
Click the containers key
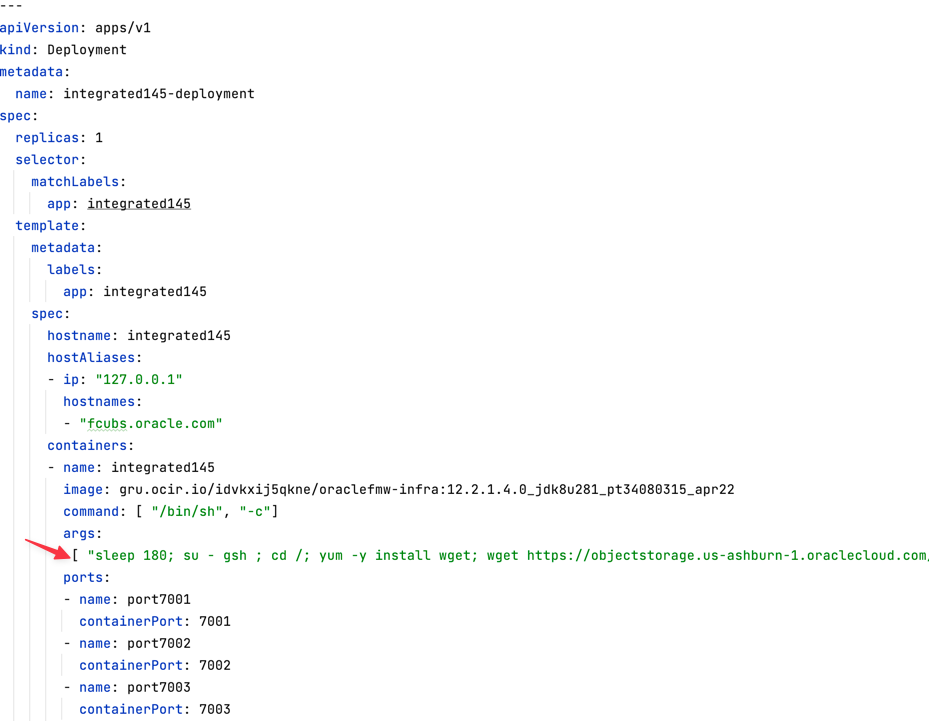click(x=87, y=446)
